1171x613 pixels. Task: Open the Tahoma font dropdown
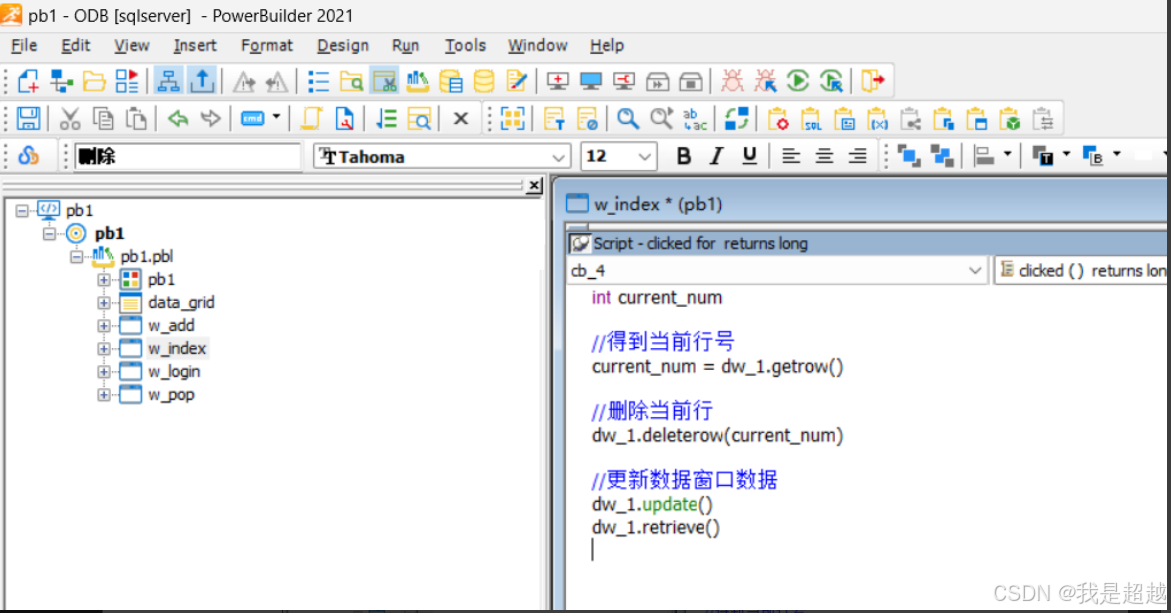(x=559, y=156)
